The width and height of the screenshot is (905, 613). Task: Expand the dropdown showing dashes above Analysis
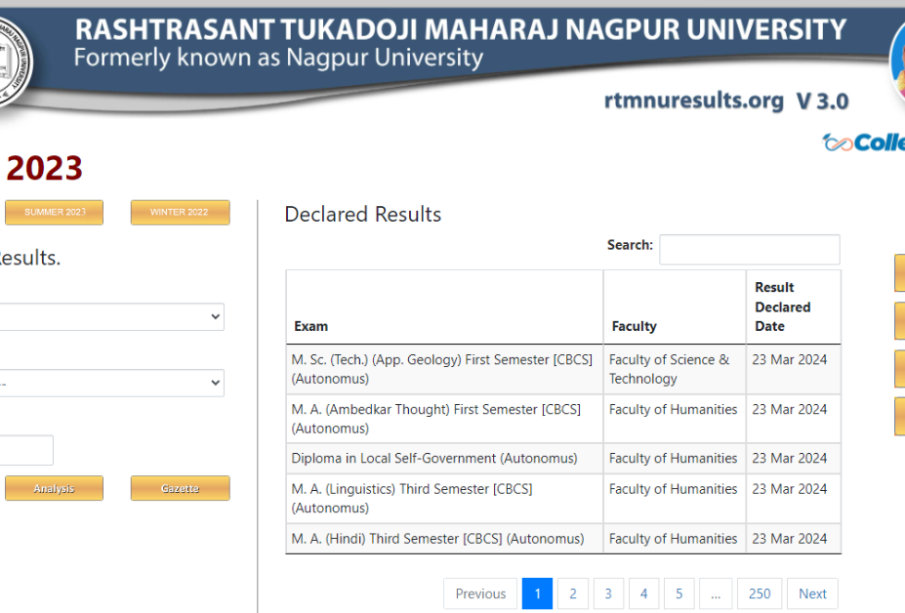click(x=112, y=383)
